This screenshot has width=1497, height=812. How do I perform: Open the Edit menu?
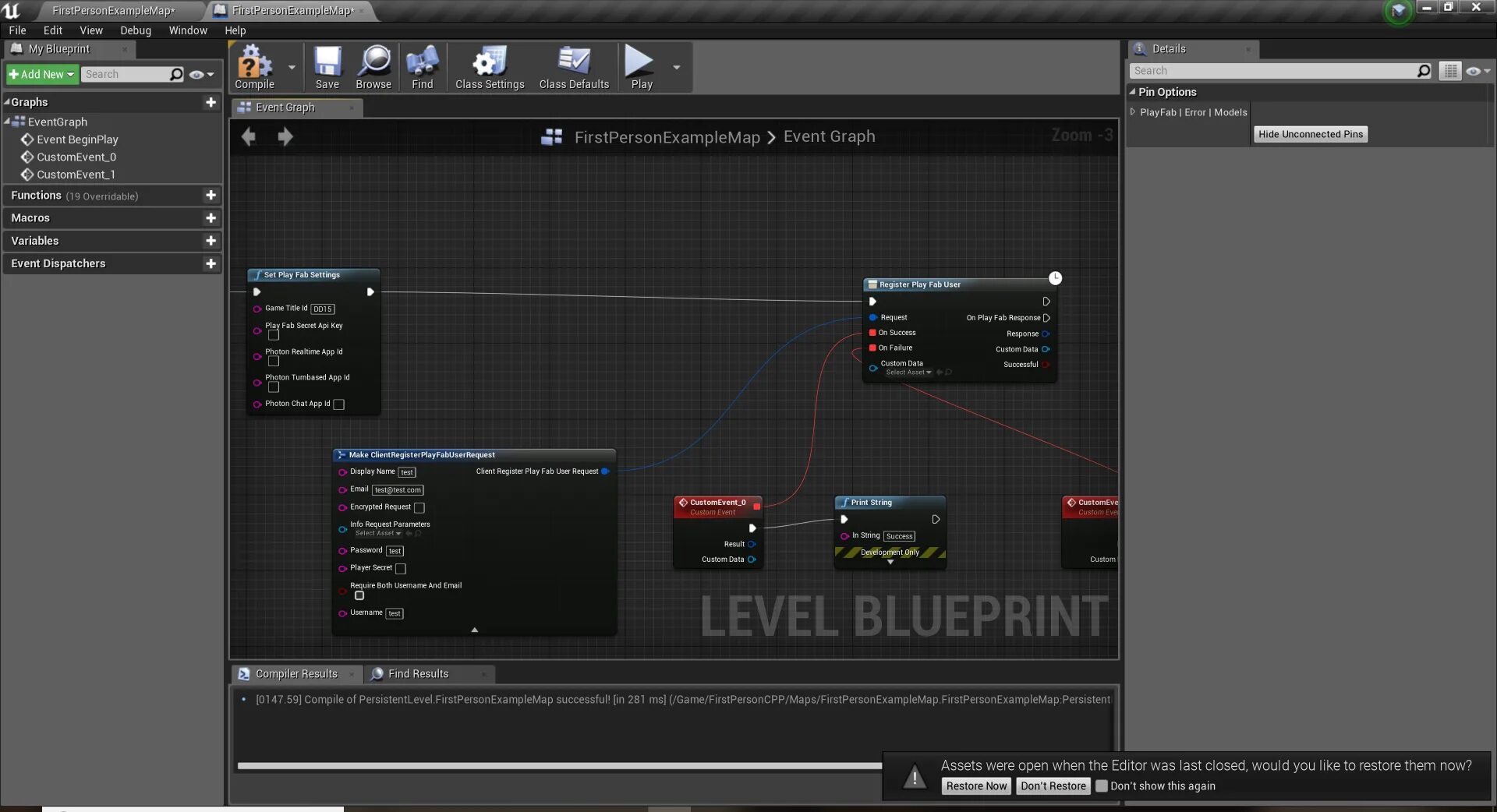click(53, 30)
